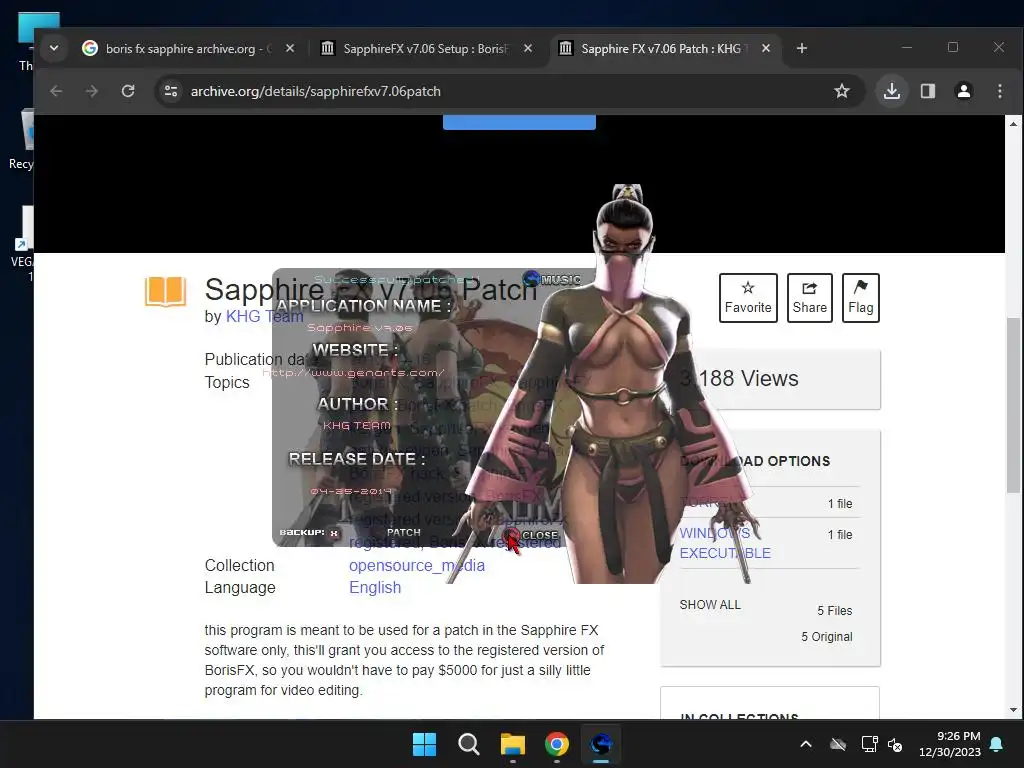Open the opensource_media collection link
The image size is (1024, 768).
[x=417, y=566]
